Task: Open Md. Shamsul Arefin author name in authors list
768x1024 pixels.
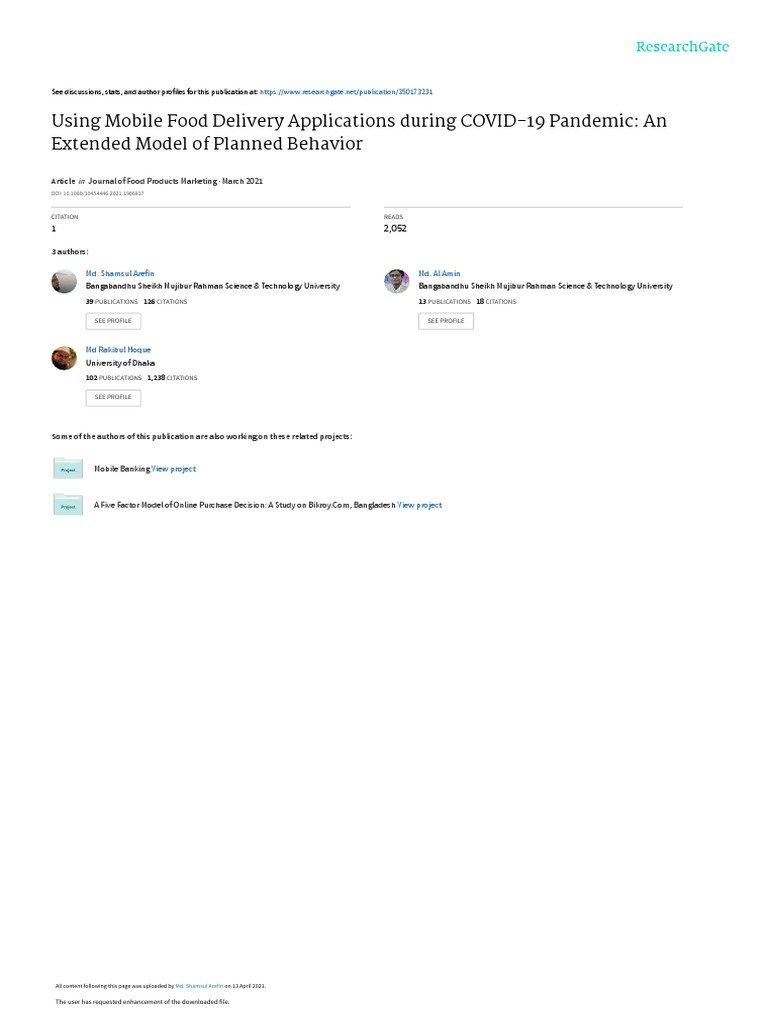Action: click(x=120, y=273)
